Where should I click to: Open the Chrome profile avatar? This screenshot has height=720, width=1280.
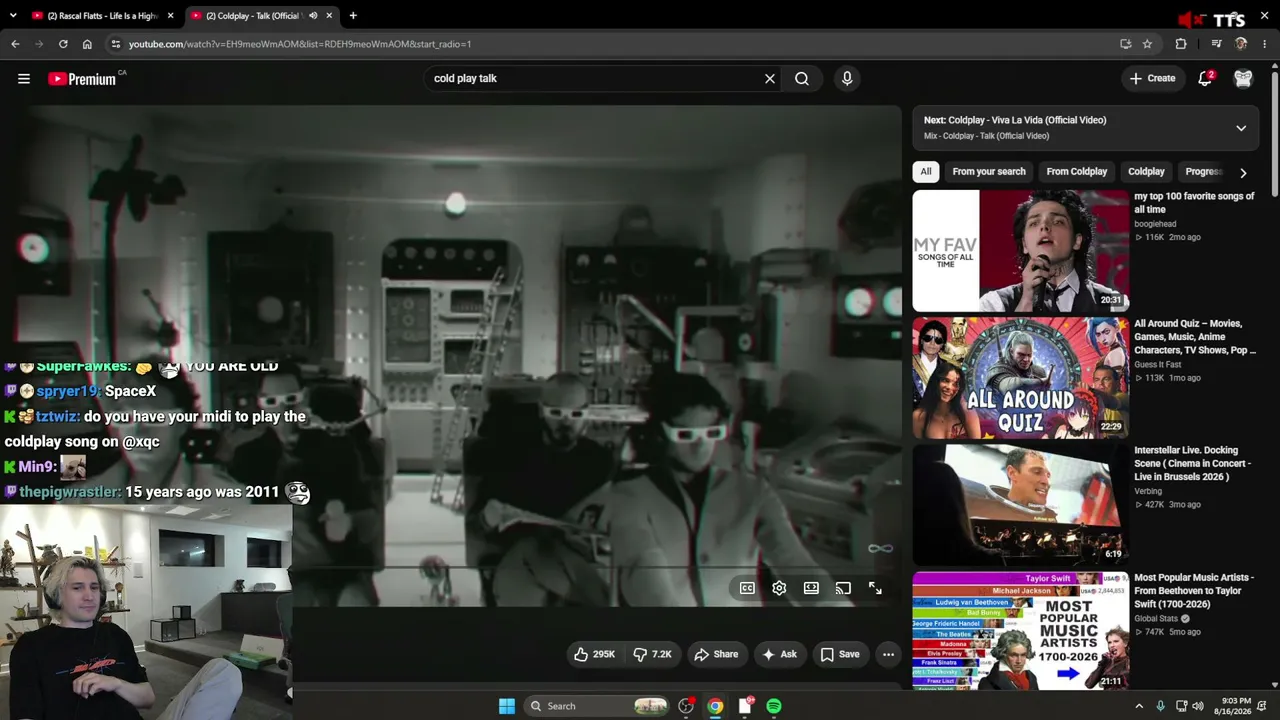1241,44
